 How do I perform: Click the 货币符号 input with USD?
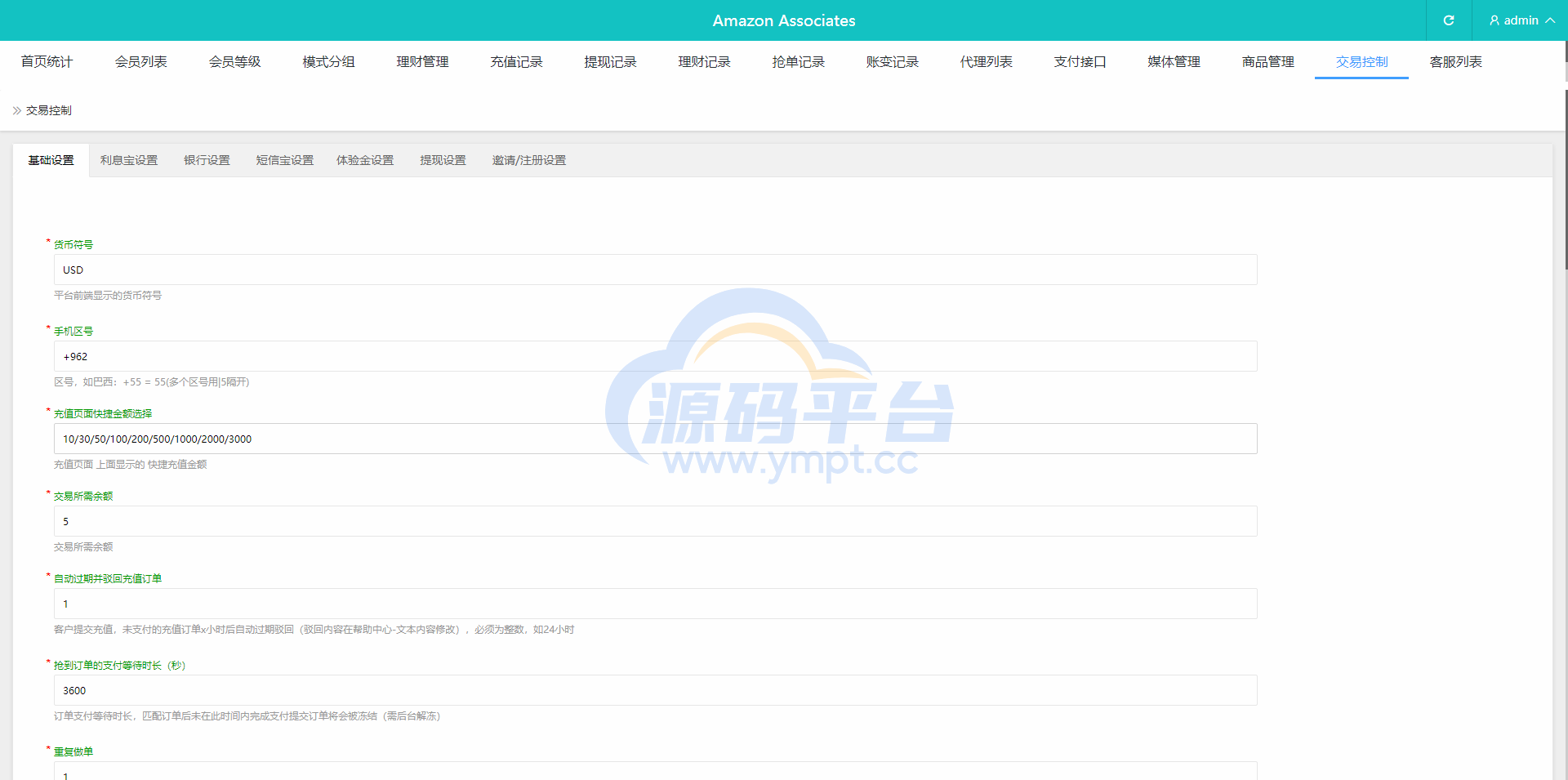click(655, 270)
